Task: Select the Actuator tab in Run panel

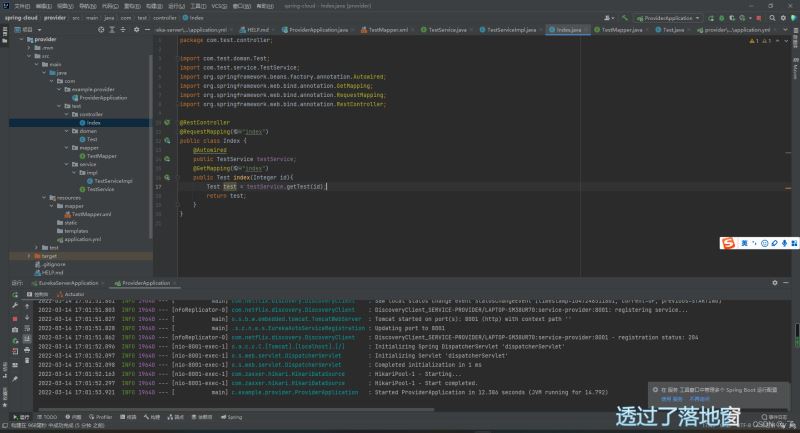Action: click(x=73, y=295)
